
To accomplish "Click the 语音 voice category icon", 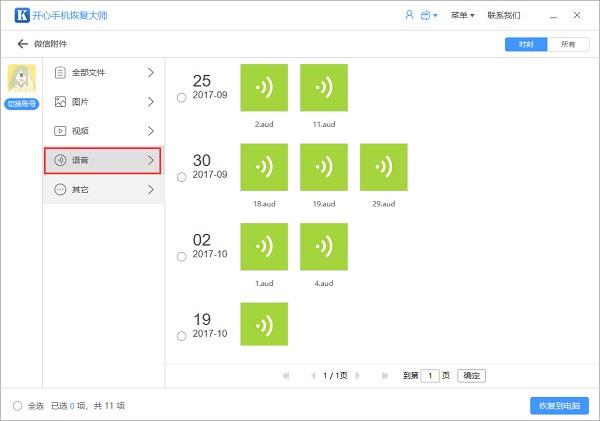I will 60,160.
